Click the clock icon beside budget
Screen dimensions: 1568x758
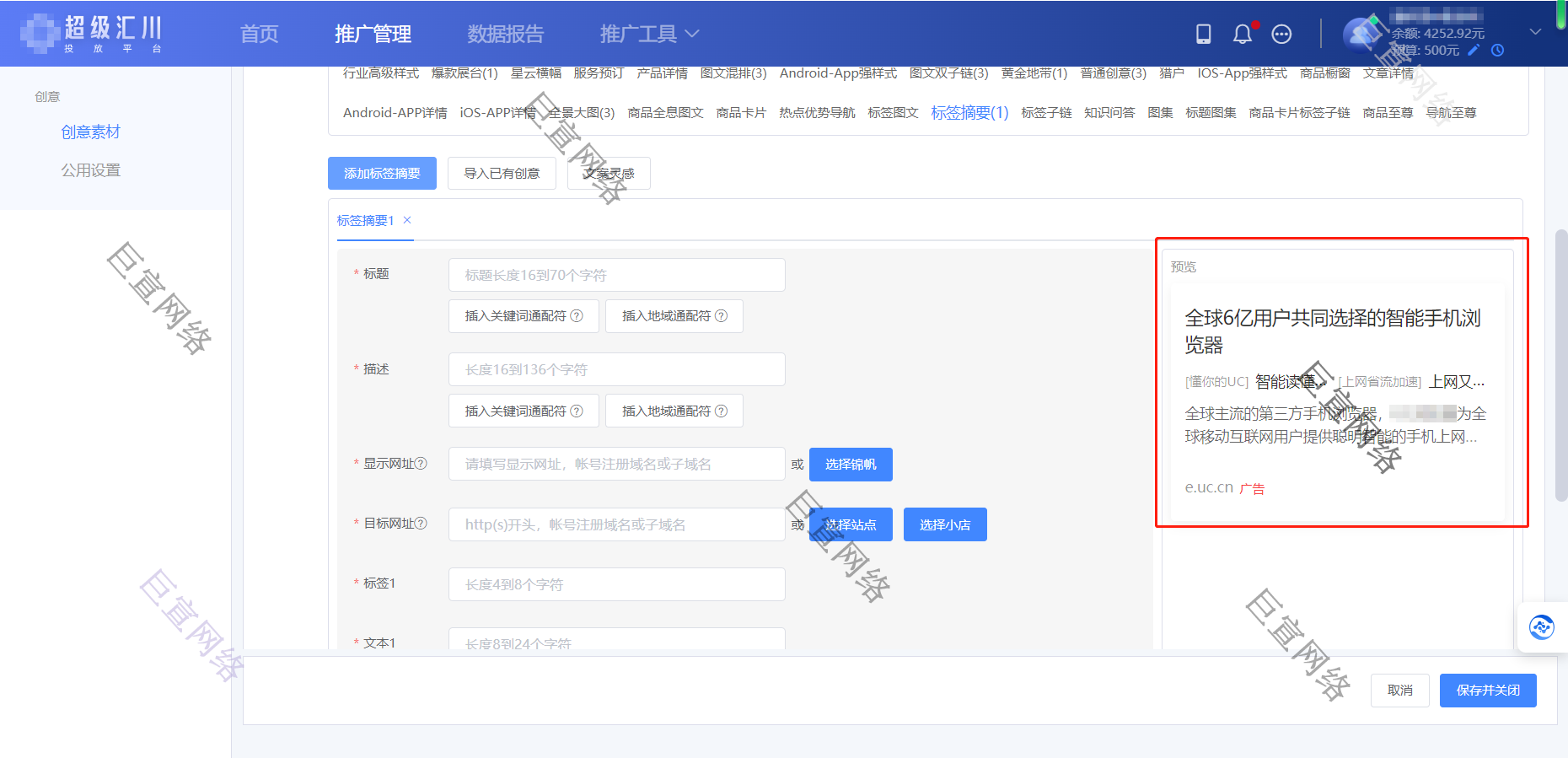point(1497,50)
